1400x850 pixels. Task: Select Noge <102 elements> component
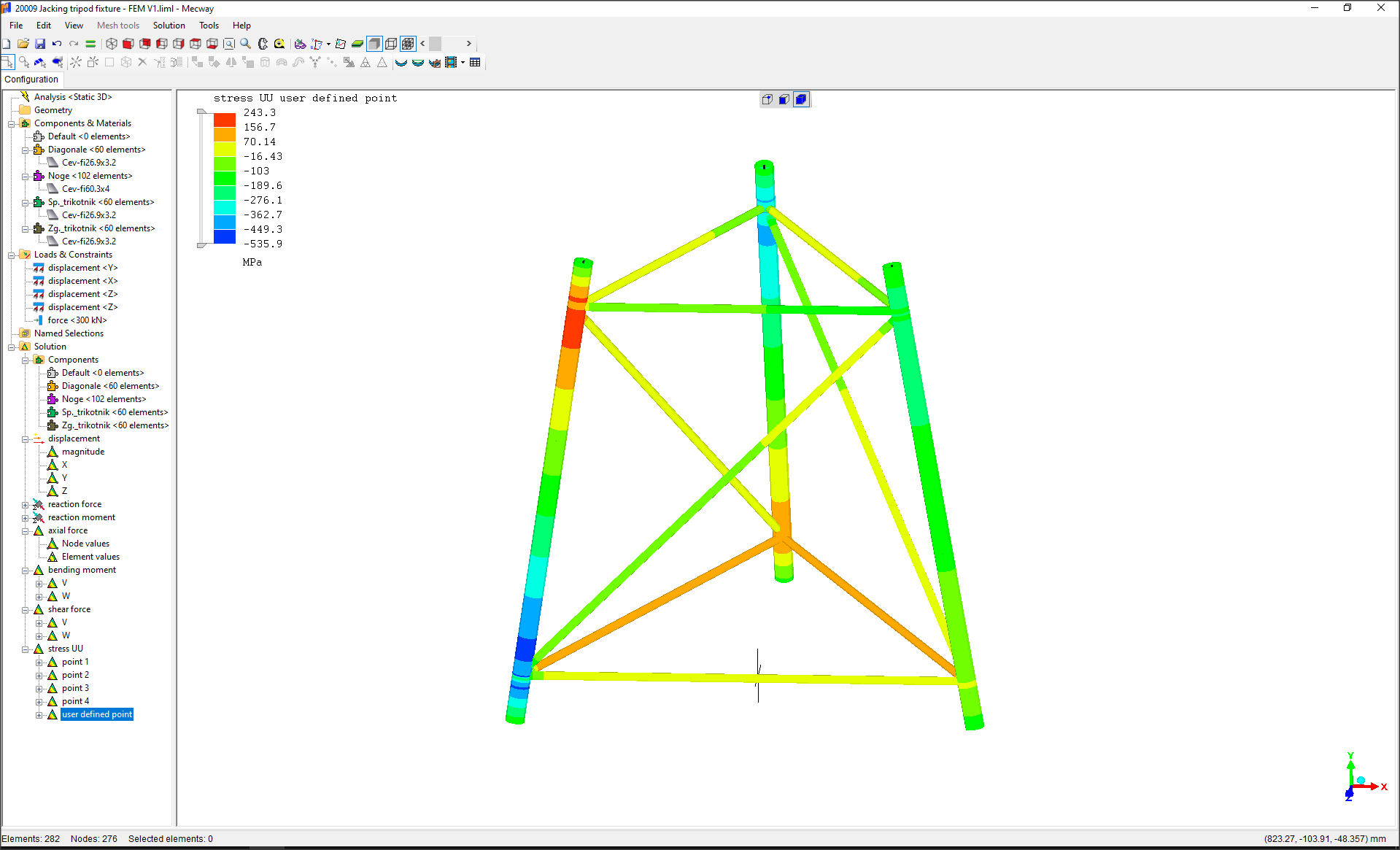(90, 176)
